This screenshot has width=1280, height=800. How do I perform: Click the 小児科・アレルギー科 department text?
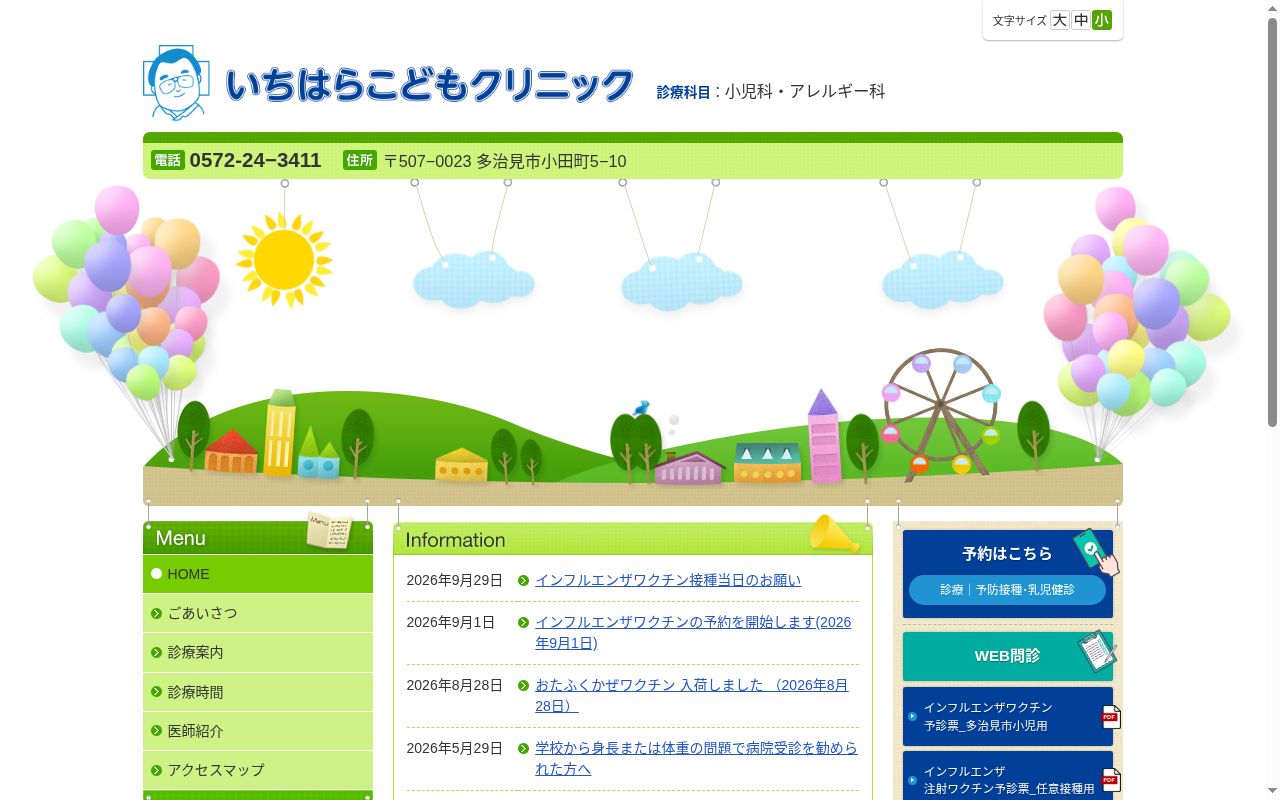point(805,91)
